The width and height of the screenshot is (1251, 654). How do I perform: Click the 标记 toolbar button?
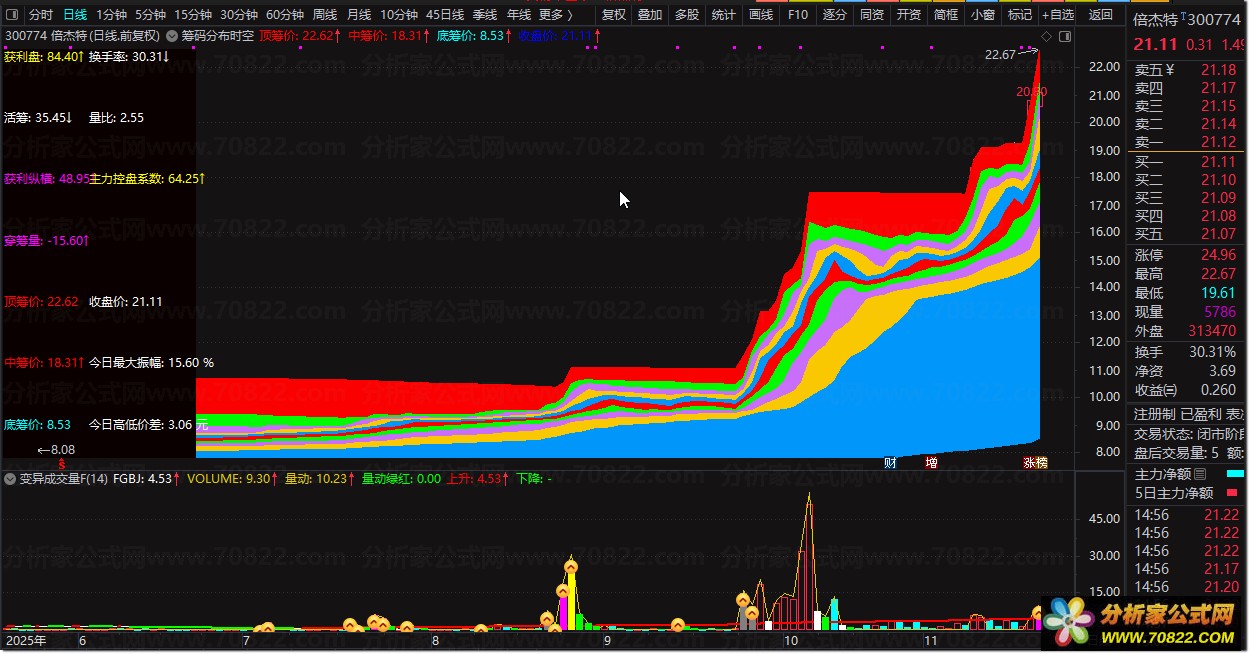pos(1019,15)
